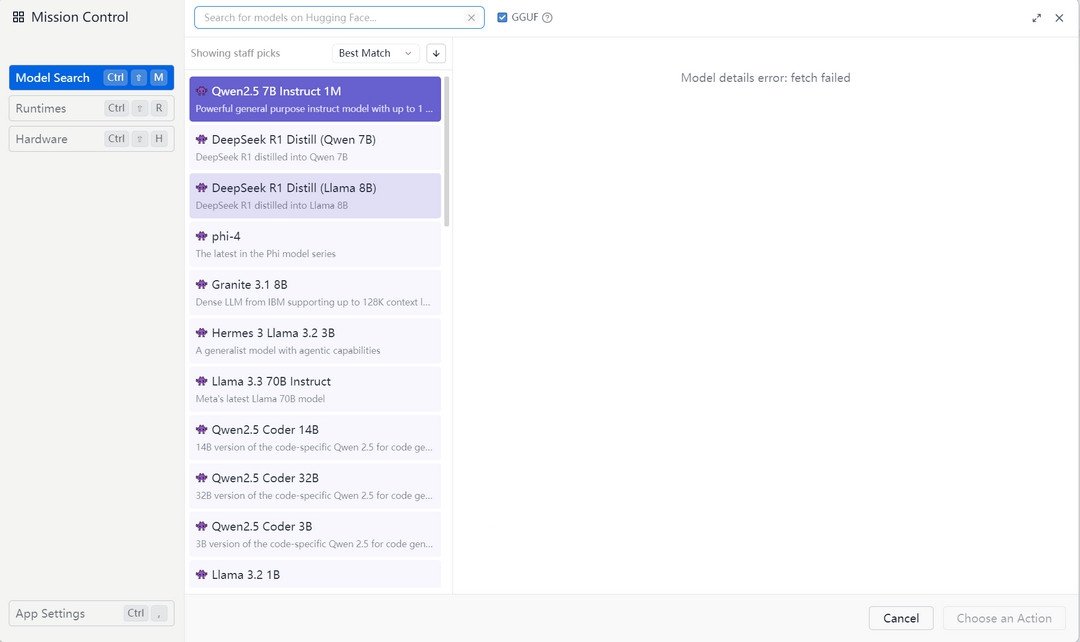Select DeepSeek R1 Distill (Llama 8B) title

pos(294,187)
